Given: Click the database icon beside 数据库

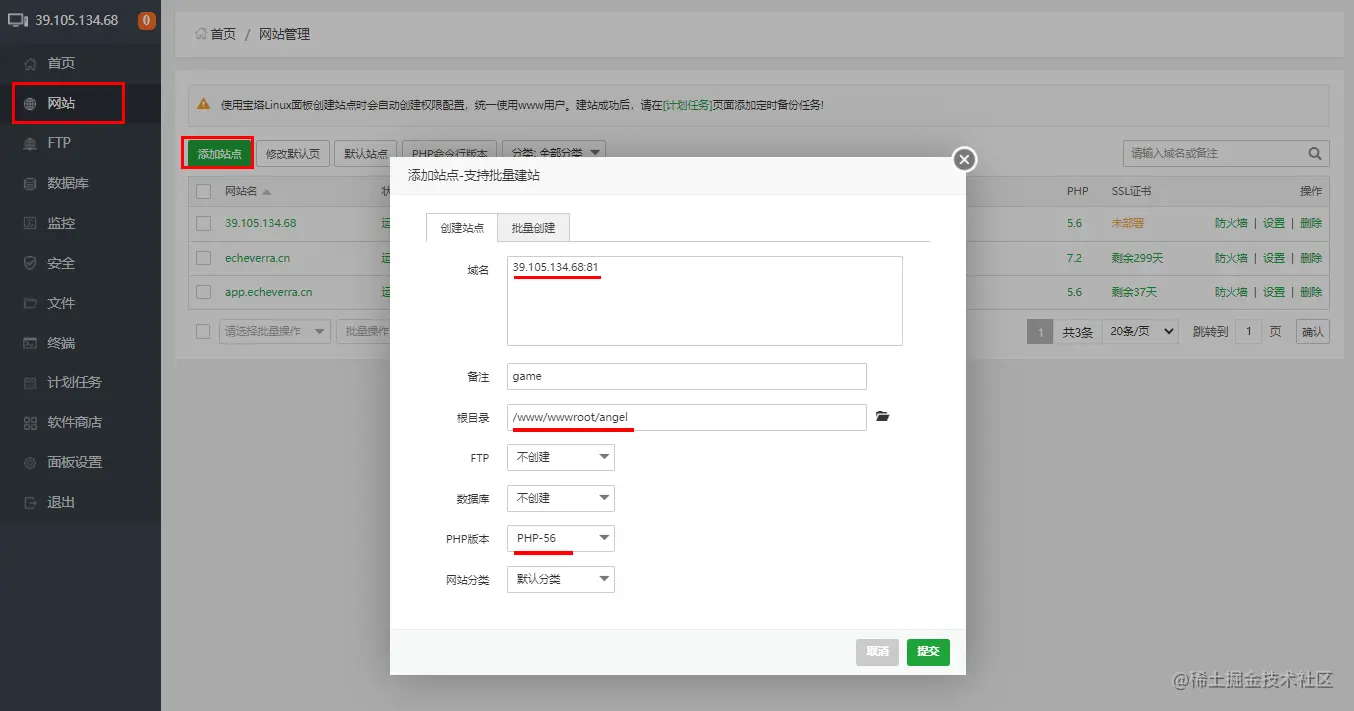Looking at the screenshot, I should pos(30,183).
